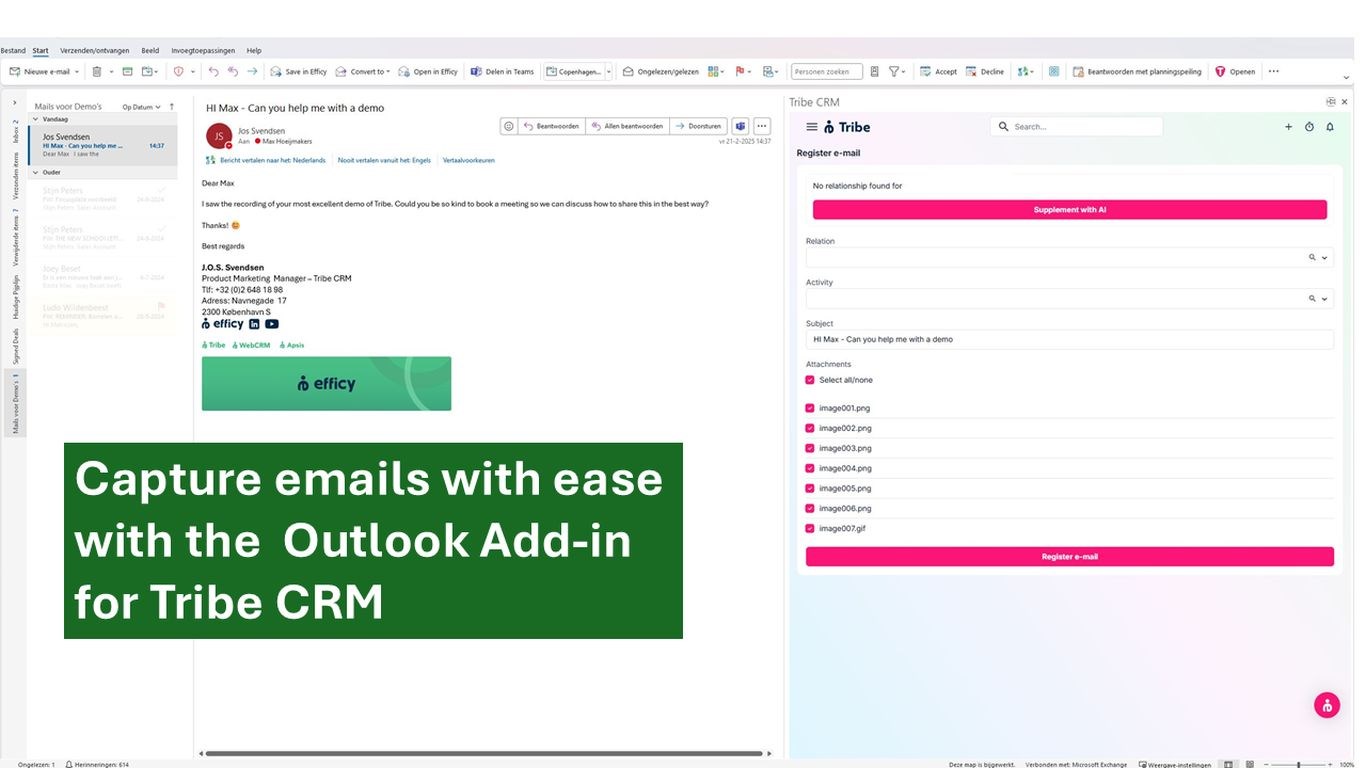1366x768 pixels.
Task: Click the Register e-mail button
Action: [1070, 557]
